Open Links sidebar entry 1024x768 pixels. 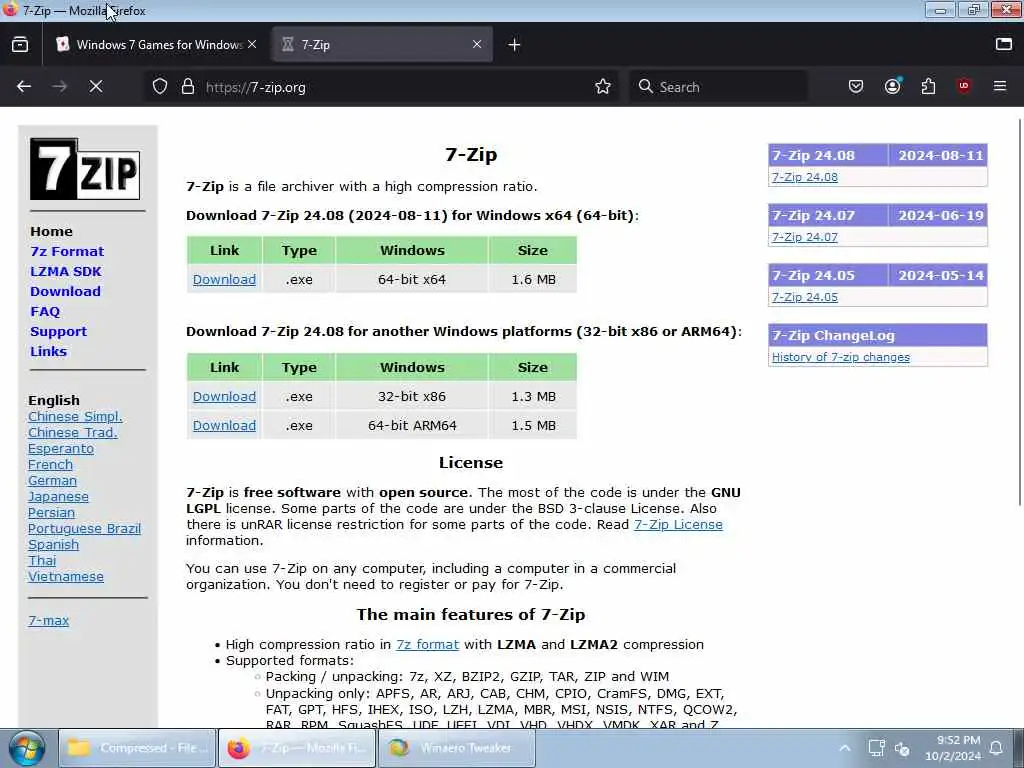48,351
